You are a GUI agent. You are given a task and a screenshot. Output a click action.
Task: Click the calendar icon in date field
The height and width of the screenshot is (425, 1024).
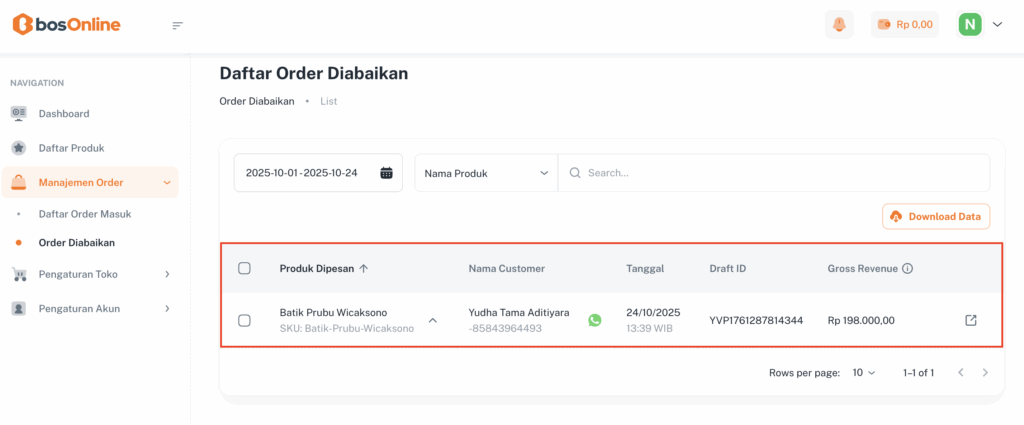click(386, 173)
